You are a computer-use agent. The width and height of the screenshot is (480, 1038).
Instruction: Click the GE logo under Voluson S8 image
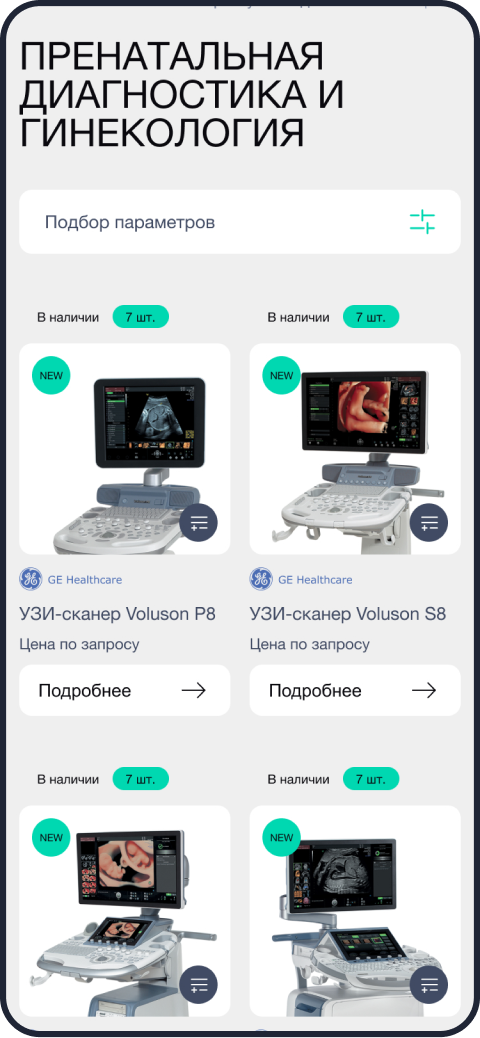[261, 579]
